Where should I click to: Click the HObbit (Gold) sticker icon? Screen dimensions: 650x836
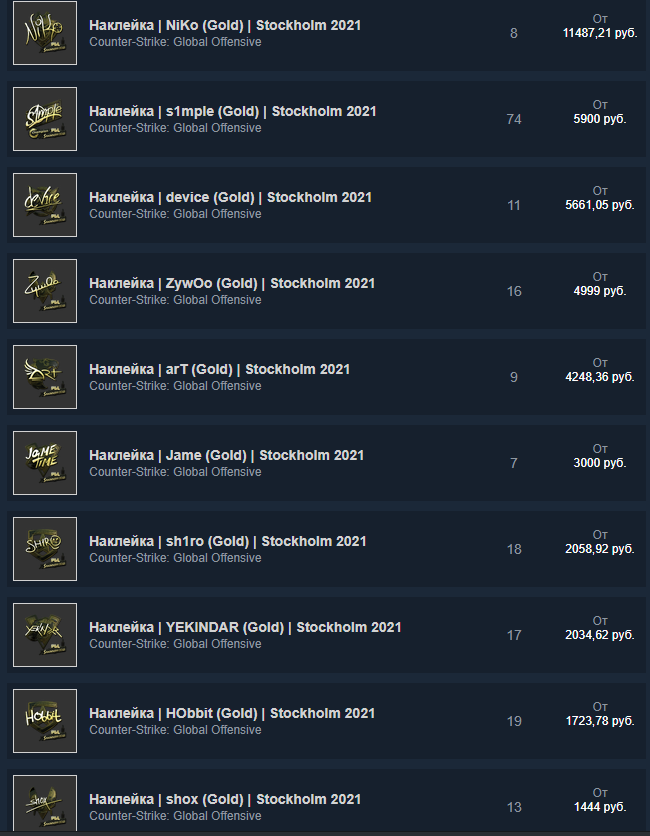[x=45, y=721]
